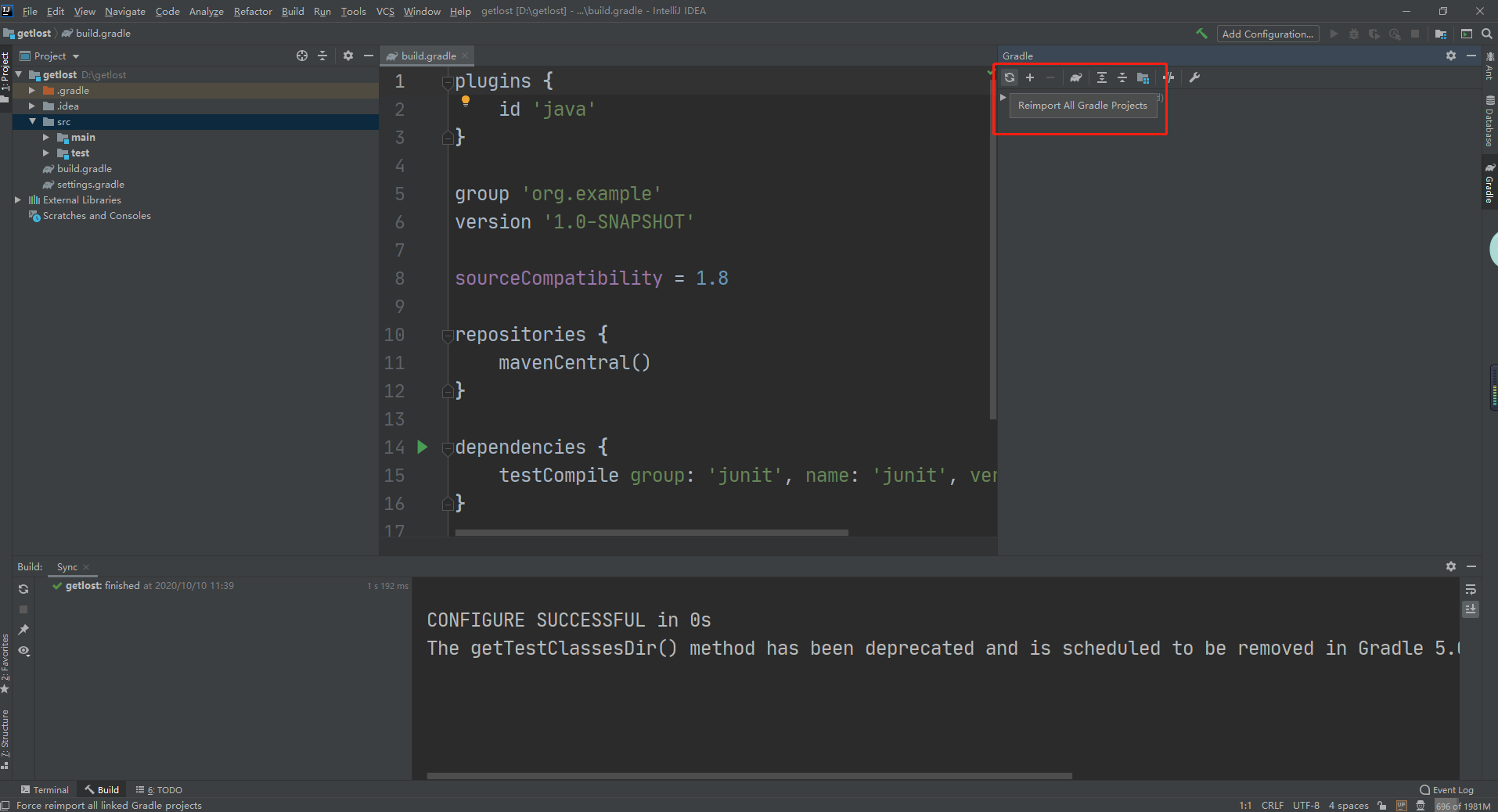Open the Event Log

click(x=1446, y=789)
